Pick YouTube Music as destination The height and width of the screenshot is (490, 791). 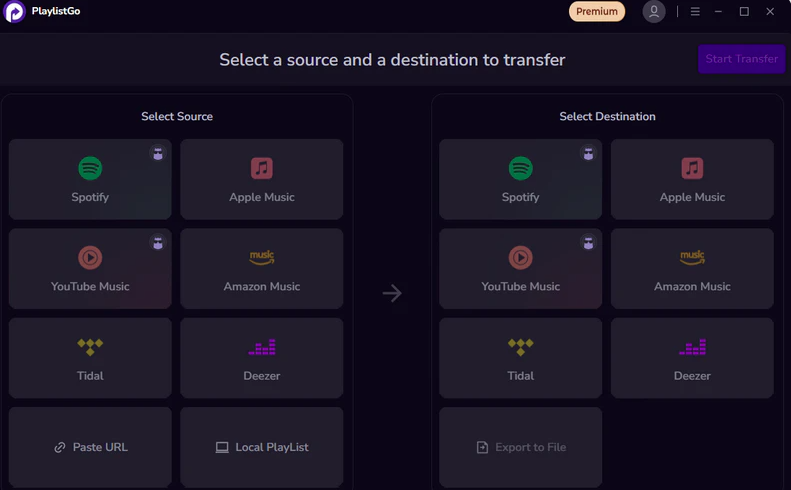pyautogui.click(x=520, y=268)
